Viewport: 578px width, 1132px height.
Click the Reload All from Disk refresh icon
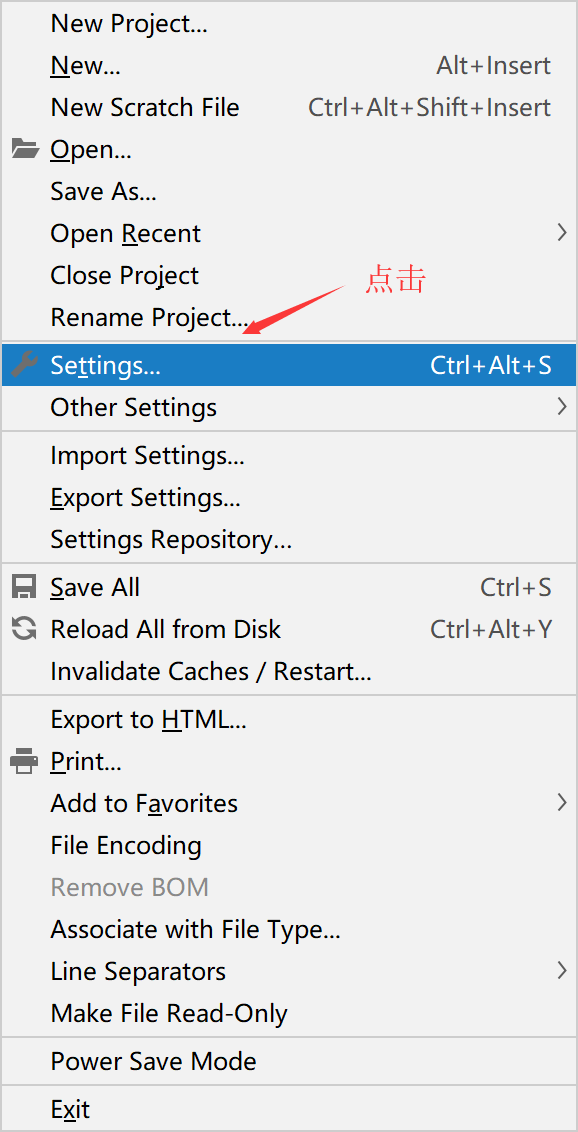[24, 628]
